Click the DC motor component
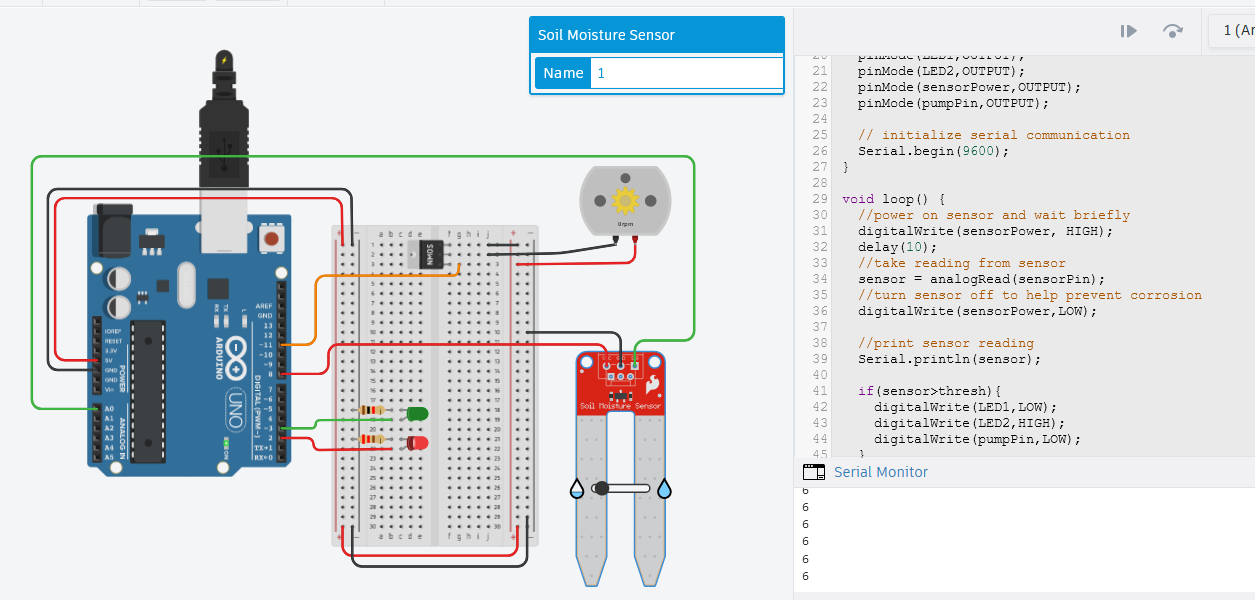 coord(626,202)
